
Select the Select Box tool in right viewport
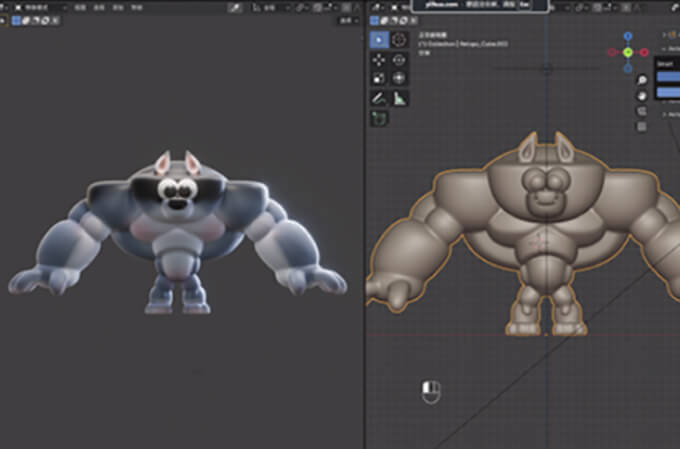tap(380, 40)
